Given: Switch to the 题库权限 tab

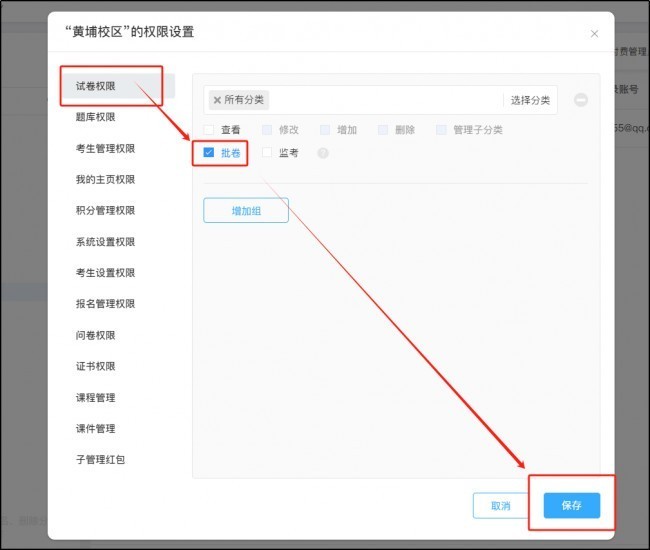Looking at the screenshot, I should pyautogui.click(x=95, y=117).
